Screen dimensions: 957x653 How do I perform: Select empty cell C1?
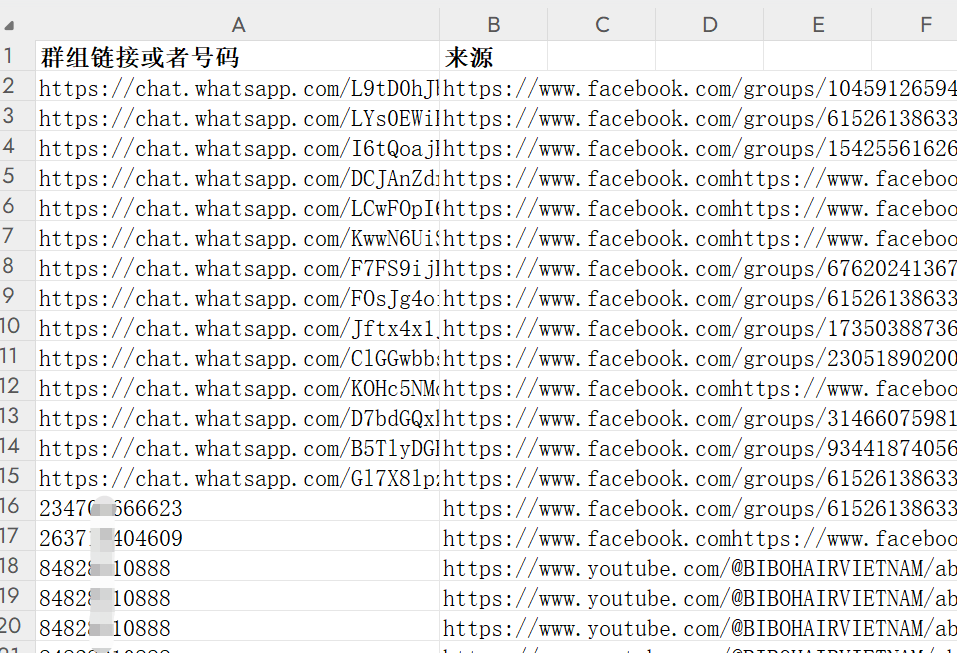tap(602, 57)
